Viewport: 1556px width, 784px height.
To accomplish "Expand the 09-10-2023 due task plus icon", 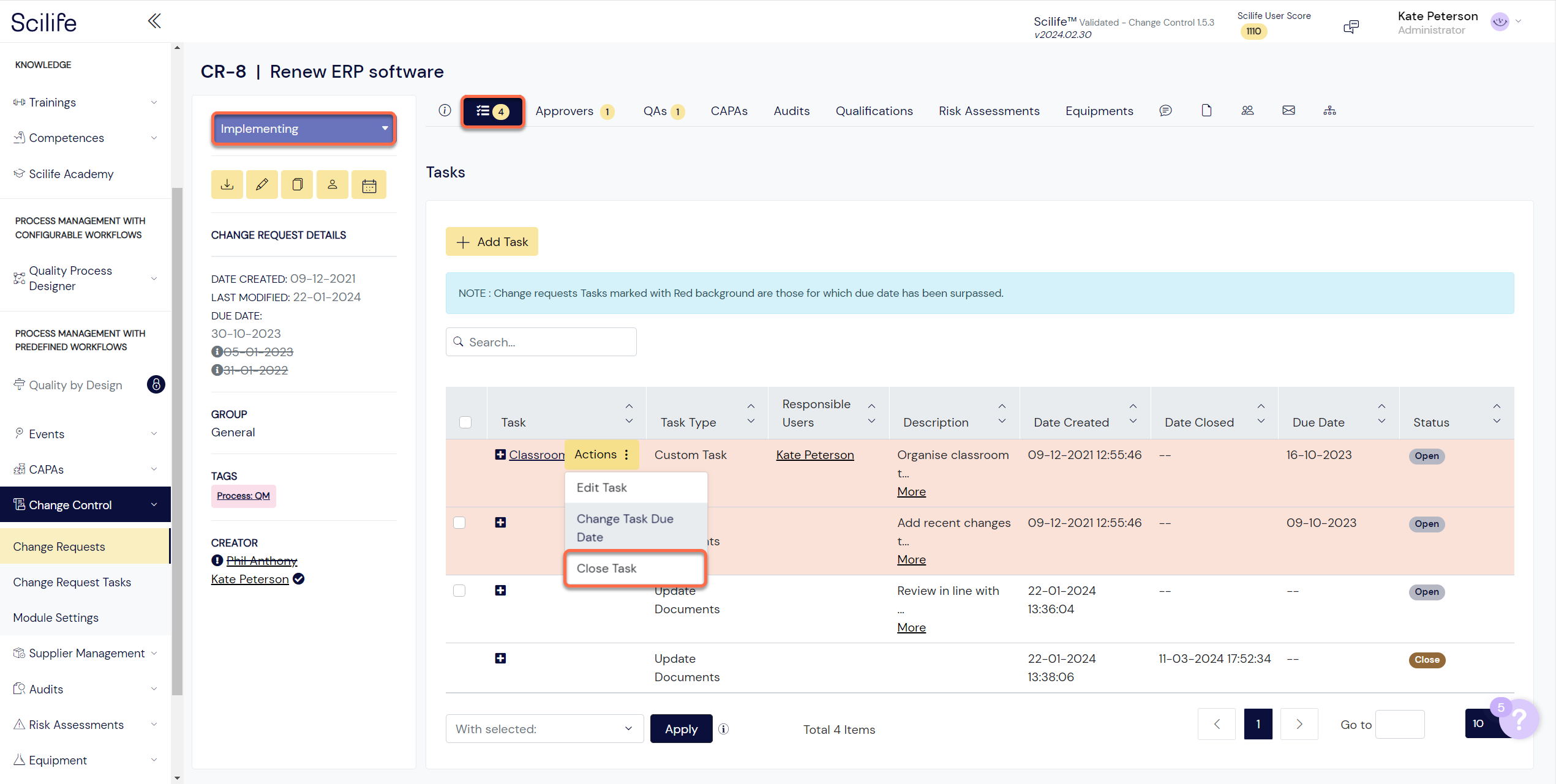I will pos(500,522).
